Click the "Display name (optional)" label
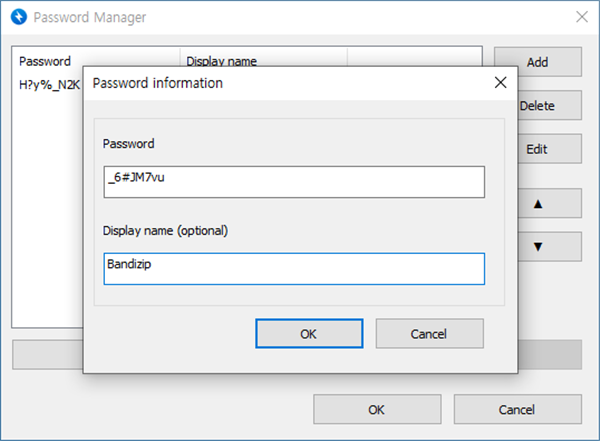600x441 pixels. [166, 231]
